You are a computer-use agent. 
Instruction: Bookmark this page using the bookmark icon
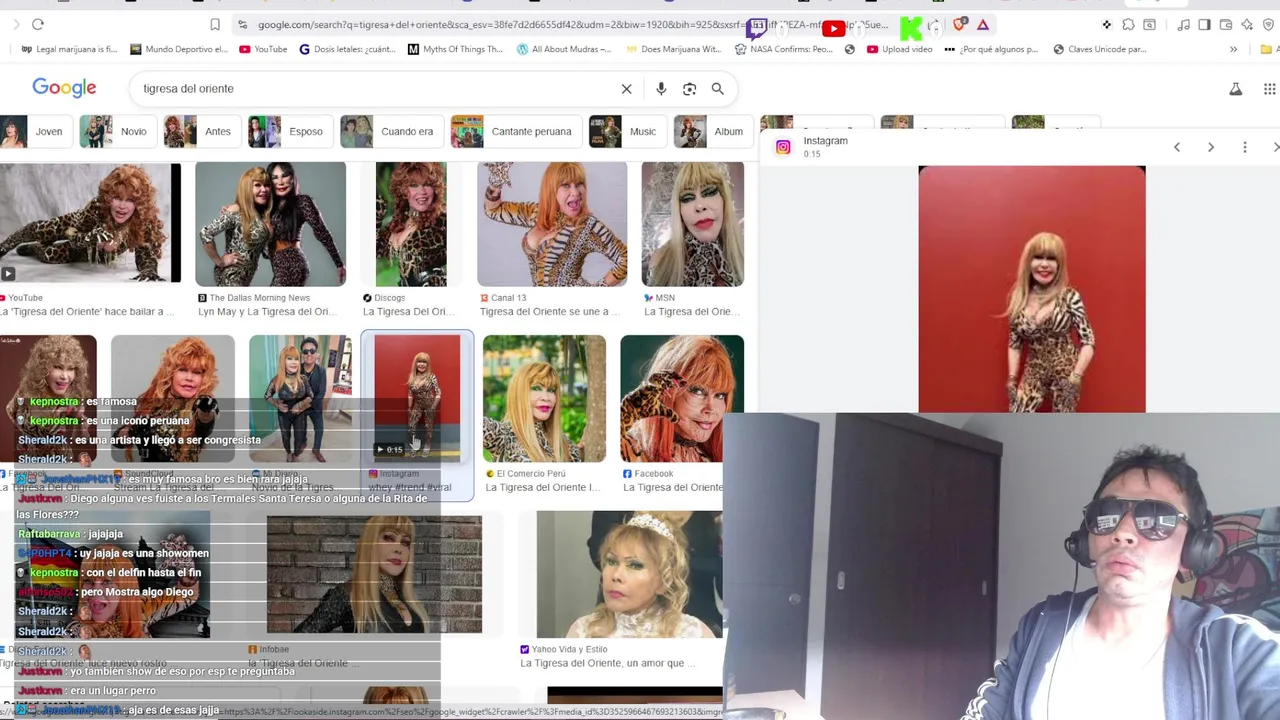click(x=215, y=24)
